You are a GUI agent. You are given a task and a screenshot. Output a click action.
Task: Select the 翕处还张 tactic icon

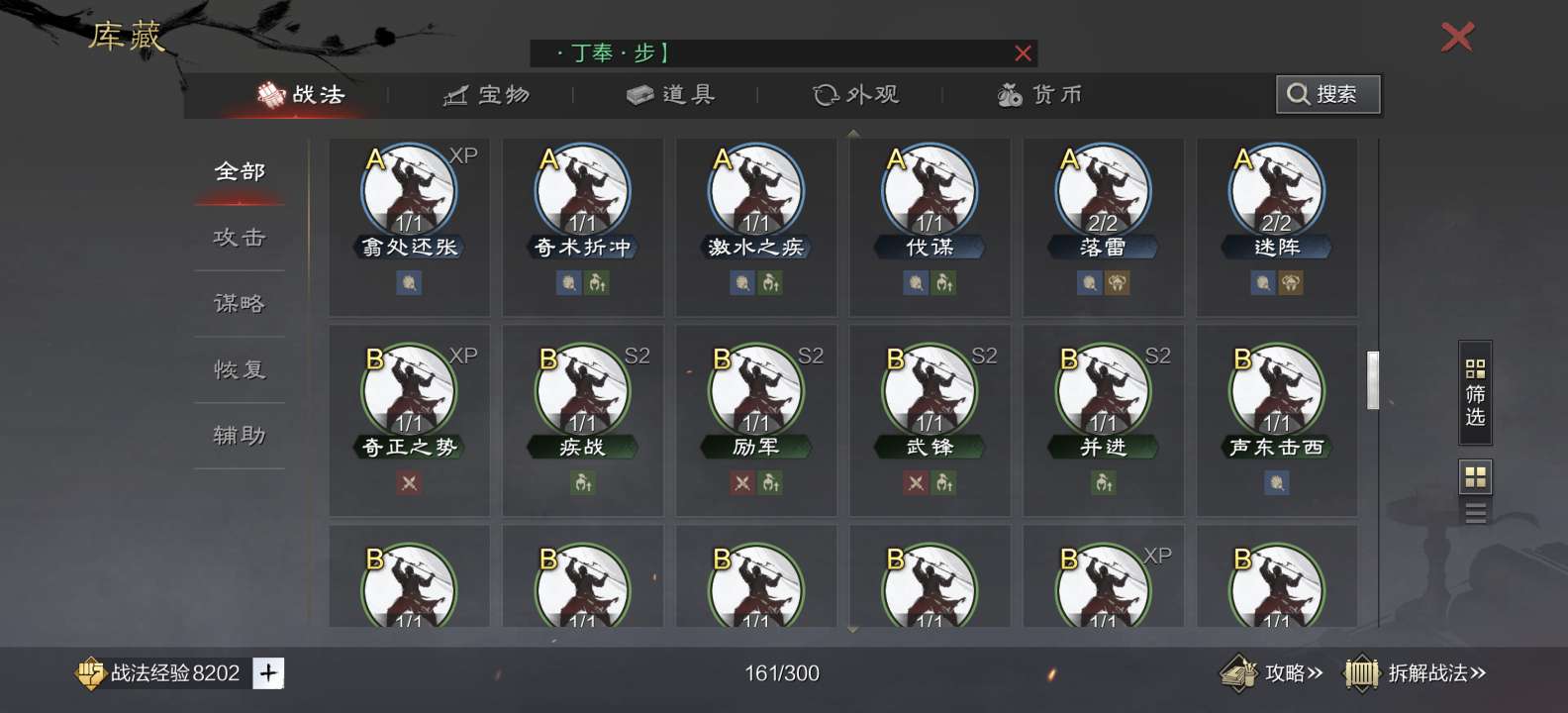click(x=409, y=191)
